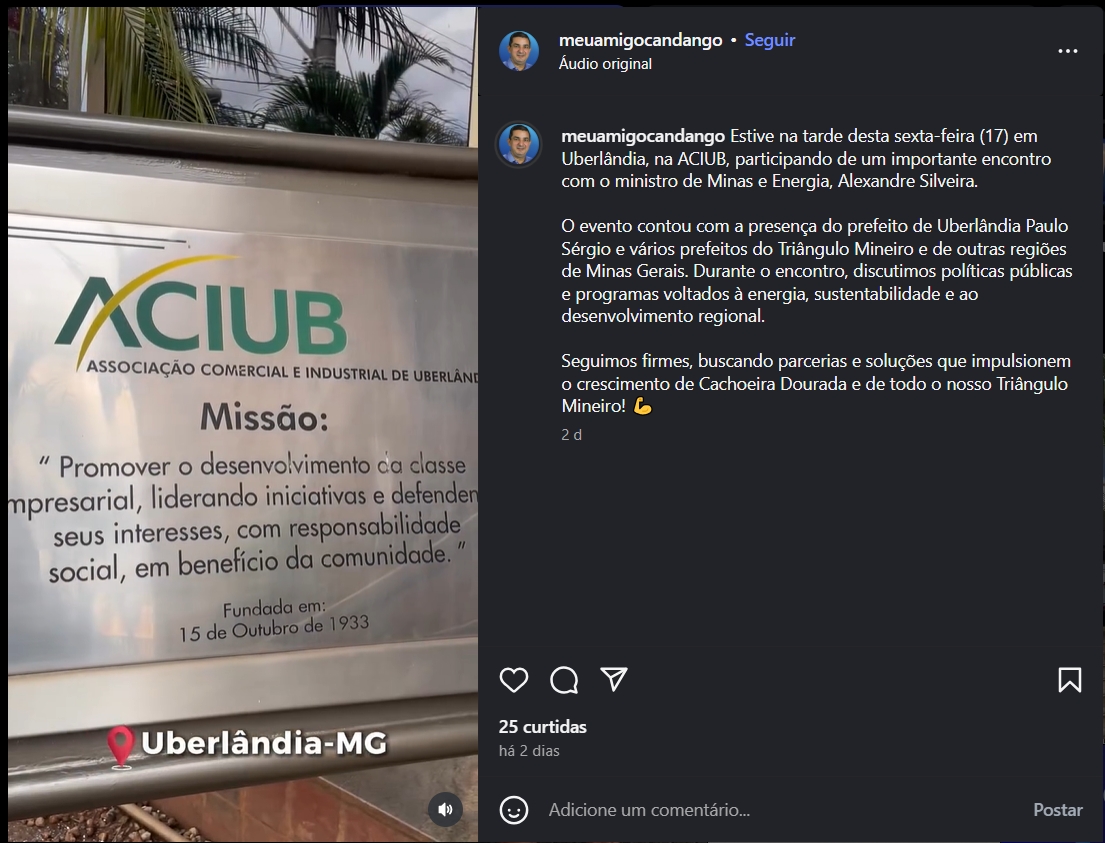
Task: Click the bold meuamigocandango caption username
Action: pos(643,136)
